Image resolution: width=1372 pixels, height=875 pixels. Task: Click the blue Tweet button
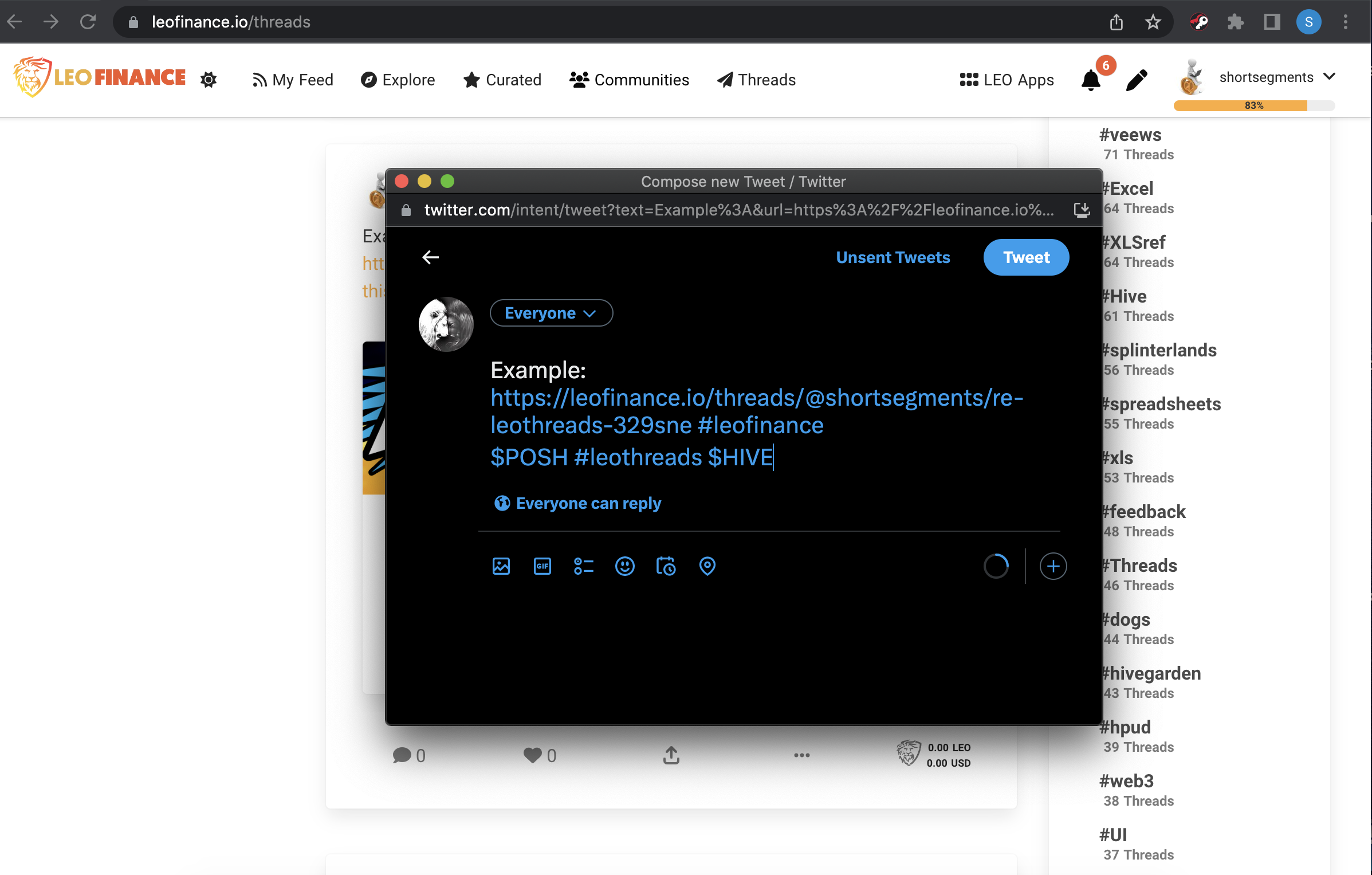pyautogui.click(x=1026, y=257)
